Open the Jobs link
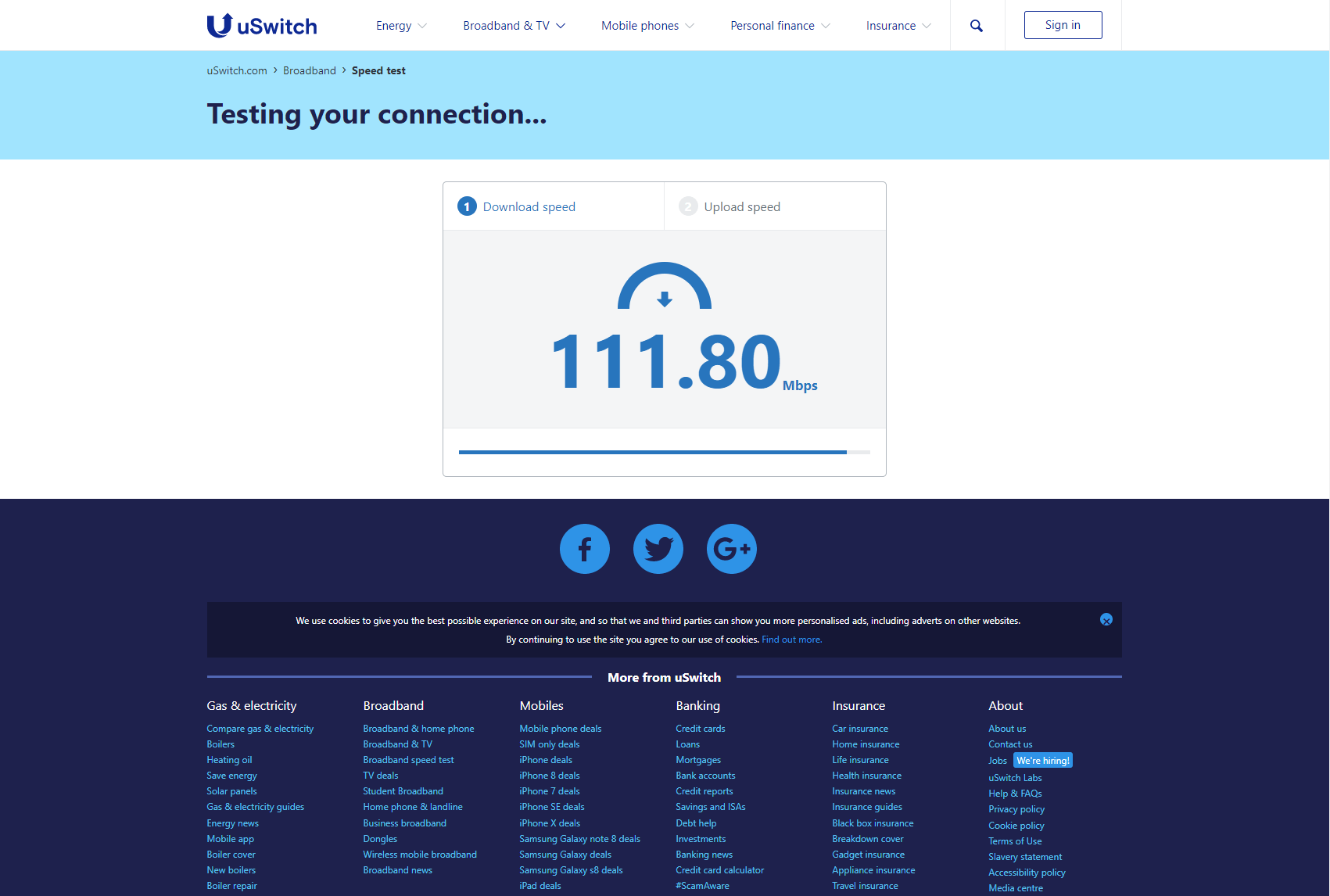 coord(998,761)
